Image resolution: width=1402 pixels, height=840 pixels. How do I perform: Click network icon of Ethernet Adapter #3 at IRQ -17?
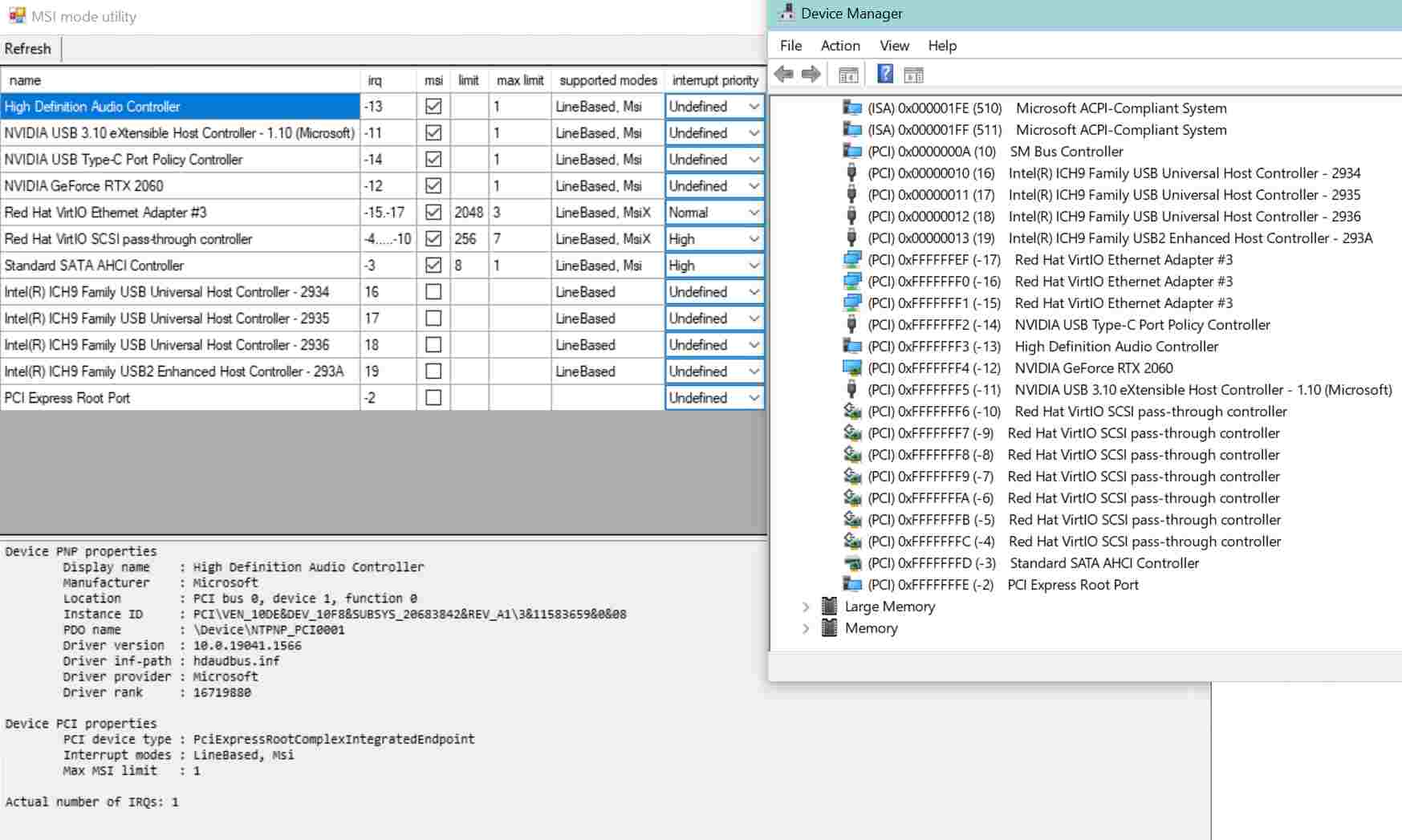point(852,259)
